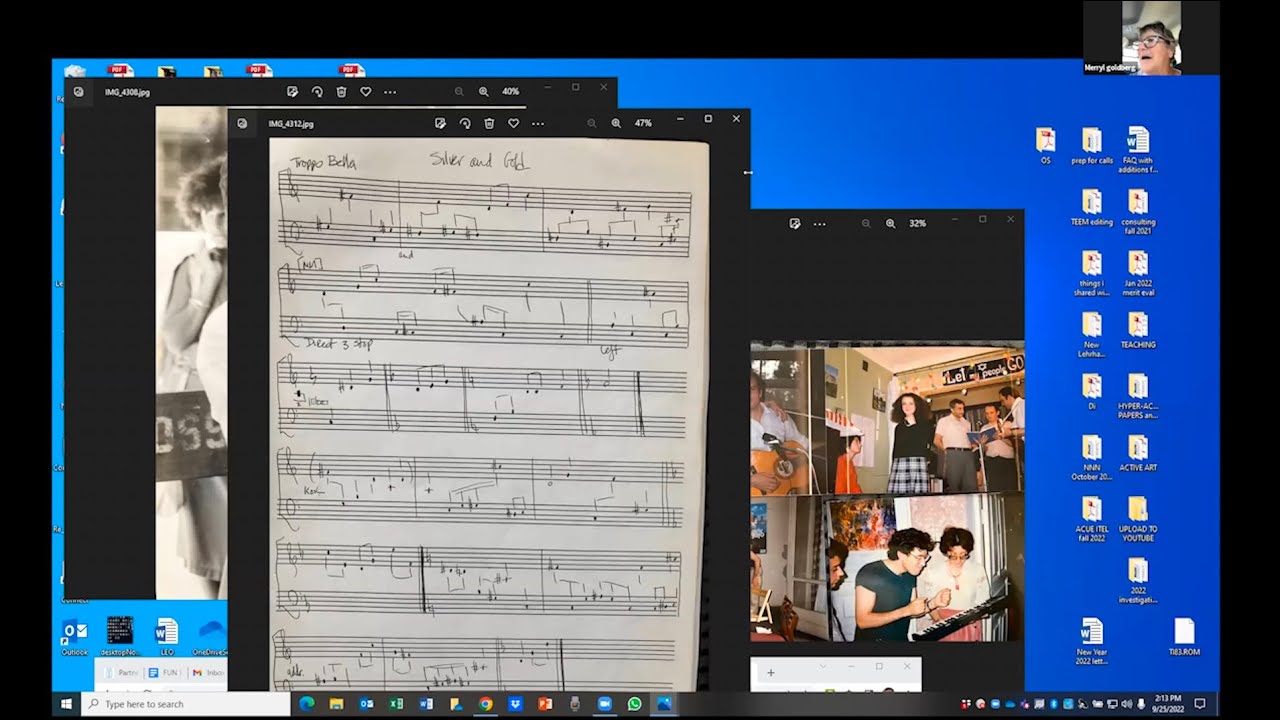Click Edit image icon in IMG_4308.jpg window

click(292, 91)
